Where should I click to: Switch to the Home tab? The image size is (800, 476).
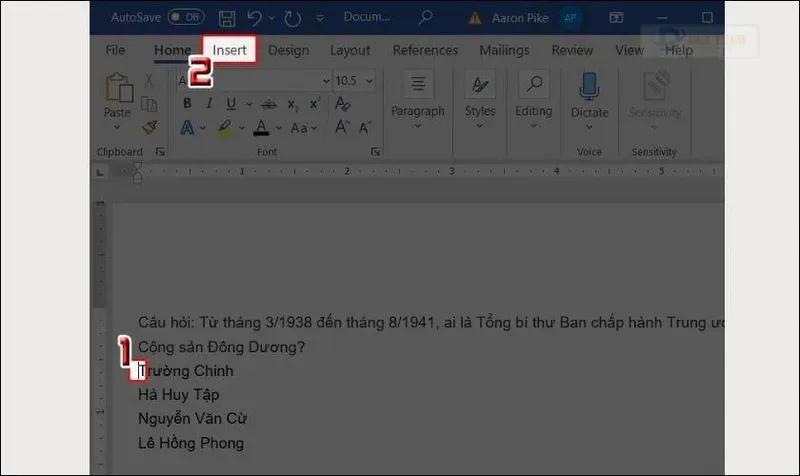coord(172,50)
